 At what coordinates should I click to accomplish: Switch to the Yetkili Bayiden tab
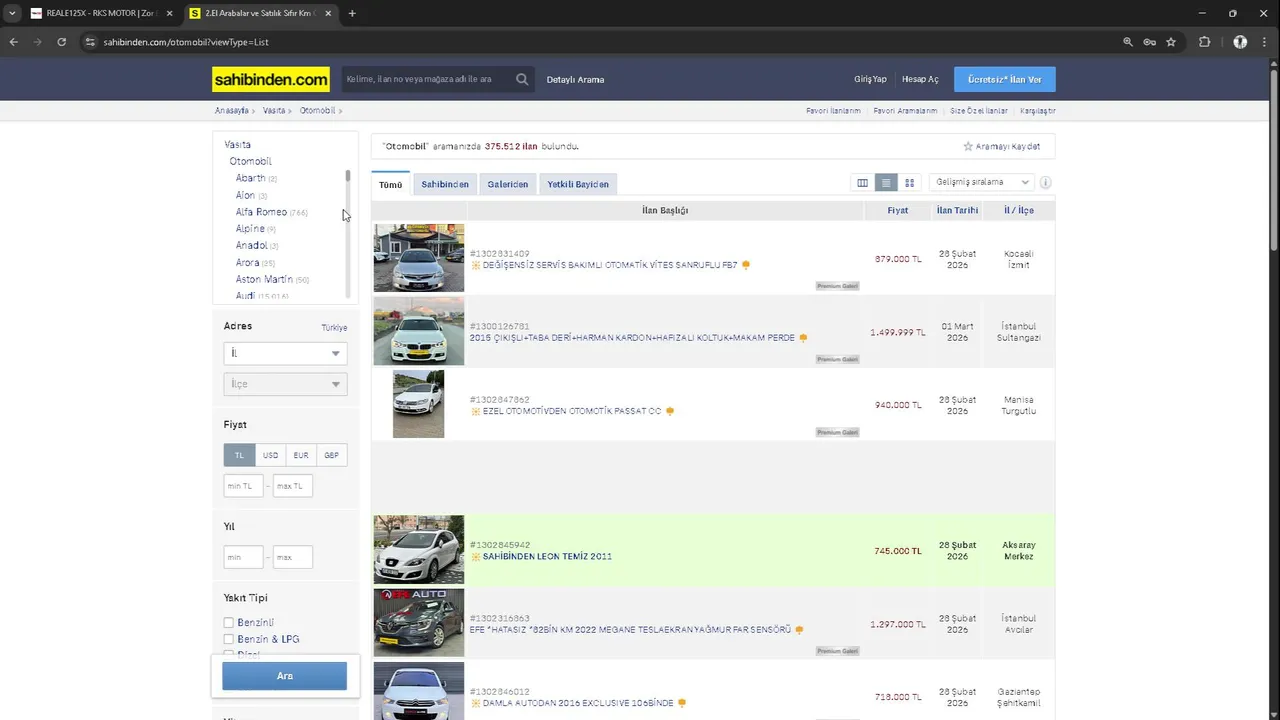pos(578,184)
